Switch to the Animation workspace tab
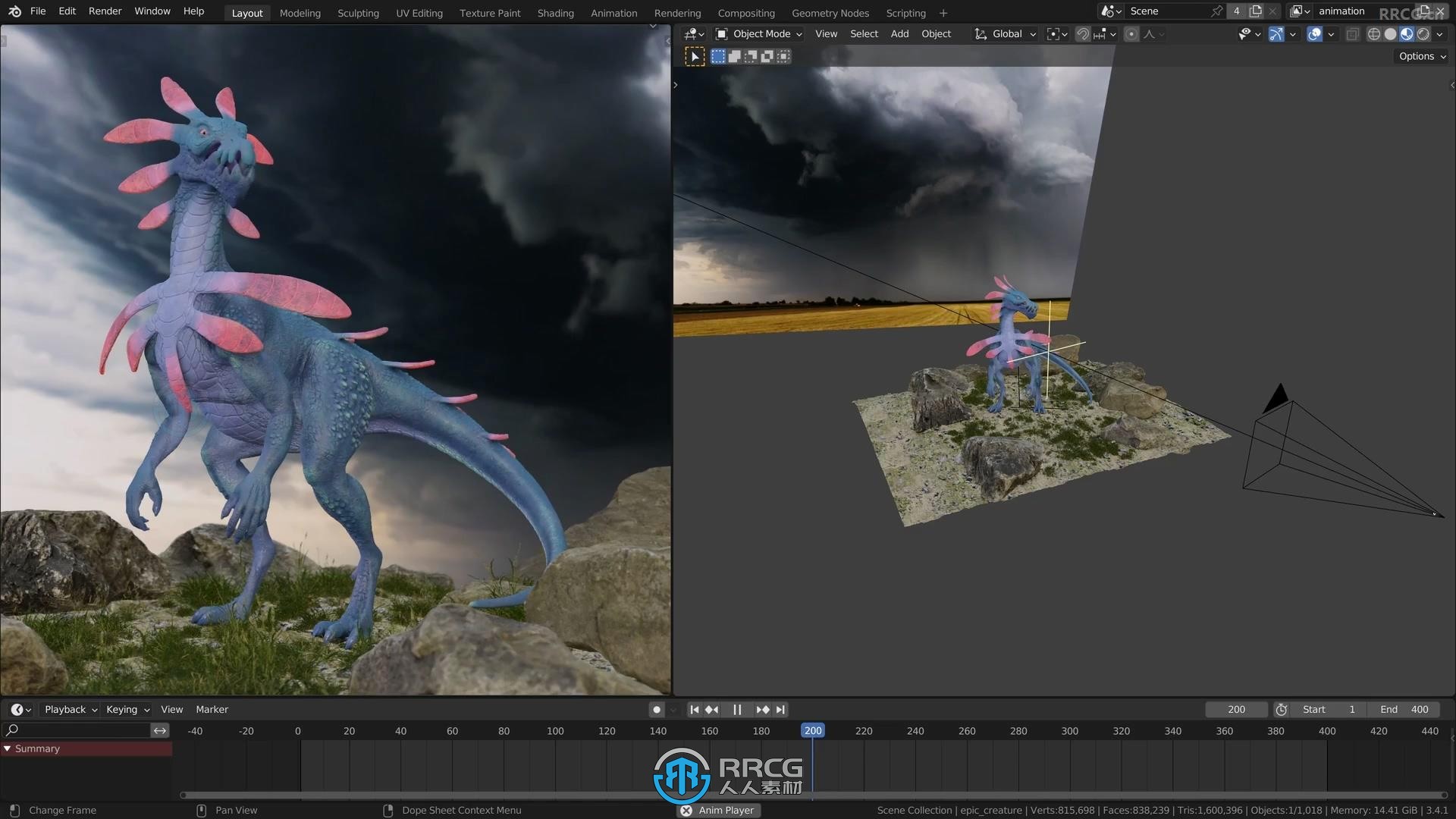The image size is (1456, 819). (613, 13)
